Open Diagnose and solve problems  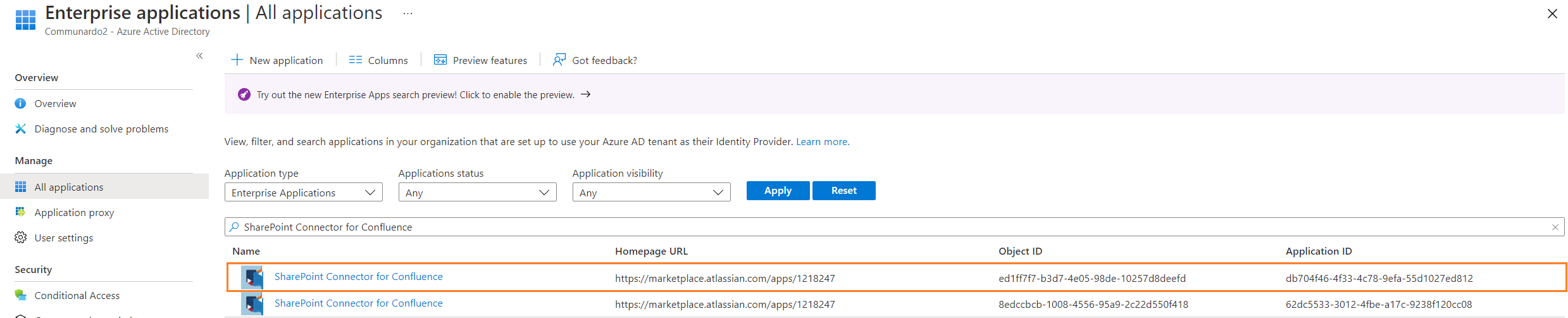click(101, 129)
